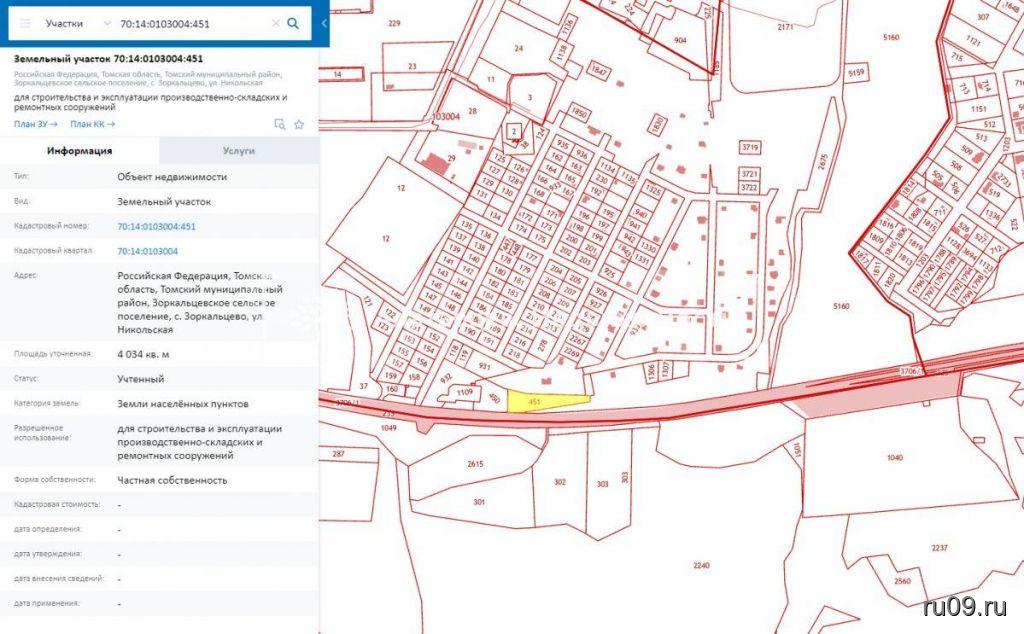The height and width of the screenshot is (634, 1024).
Task: Open cadastral quarter link 70:14:0103004
Action: pos(147,251)
